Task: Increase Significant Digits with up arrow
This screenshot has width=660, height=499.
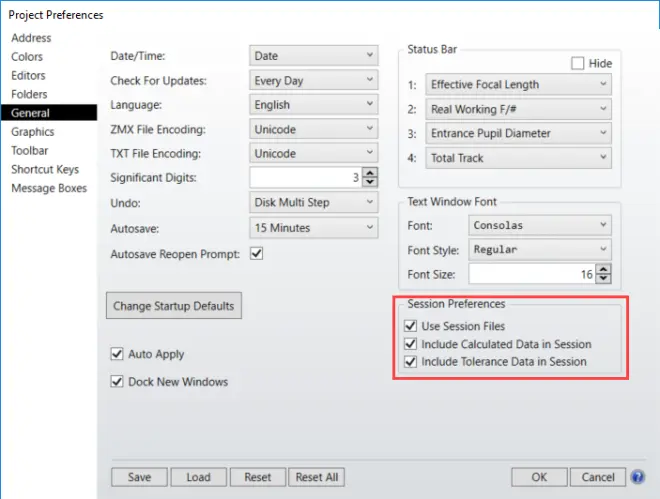Action: click(370, 173)
